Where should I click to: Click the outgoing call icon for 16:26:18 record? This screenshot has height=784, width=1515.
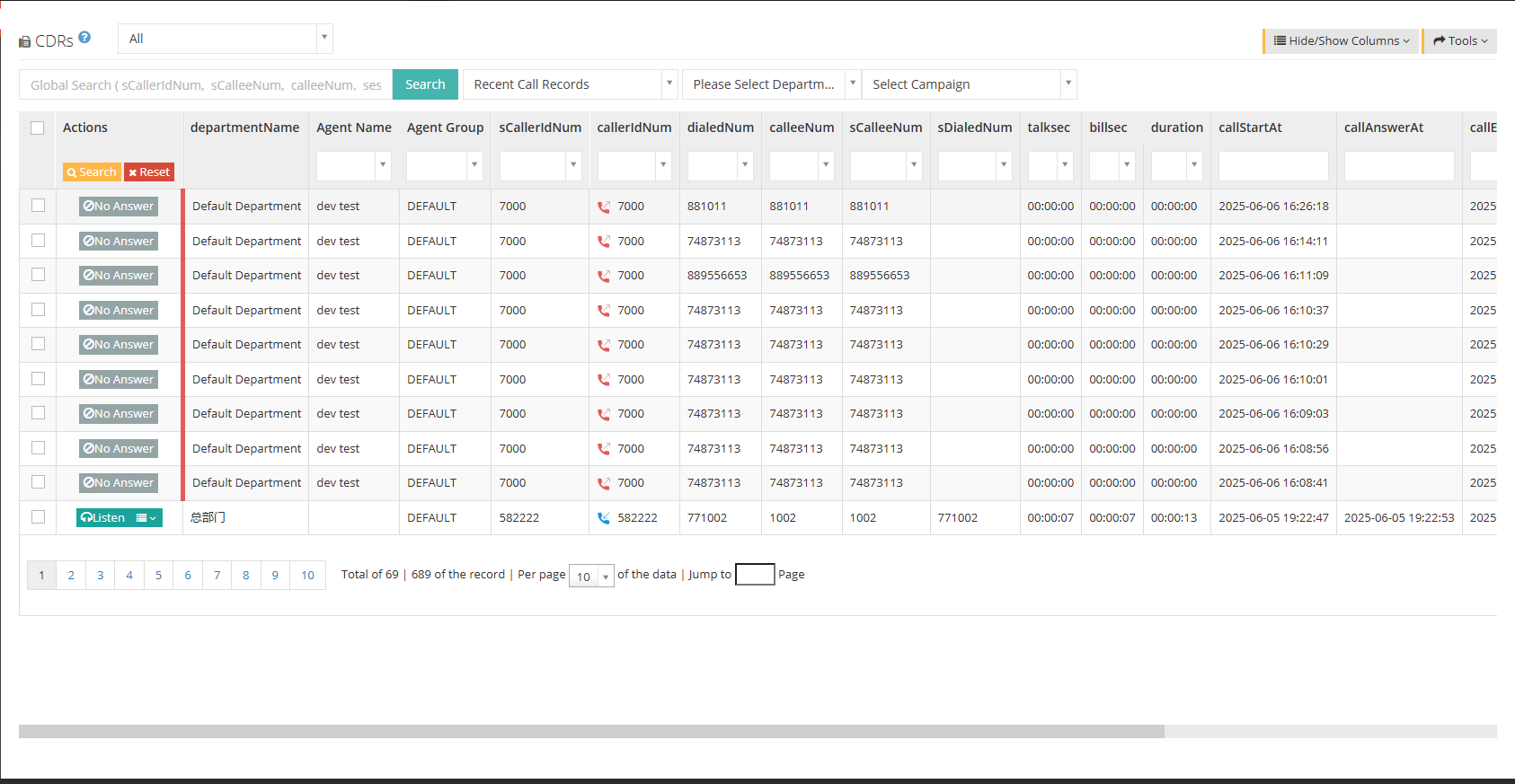(x=604, y=207)
